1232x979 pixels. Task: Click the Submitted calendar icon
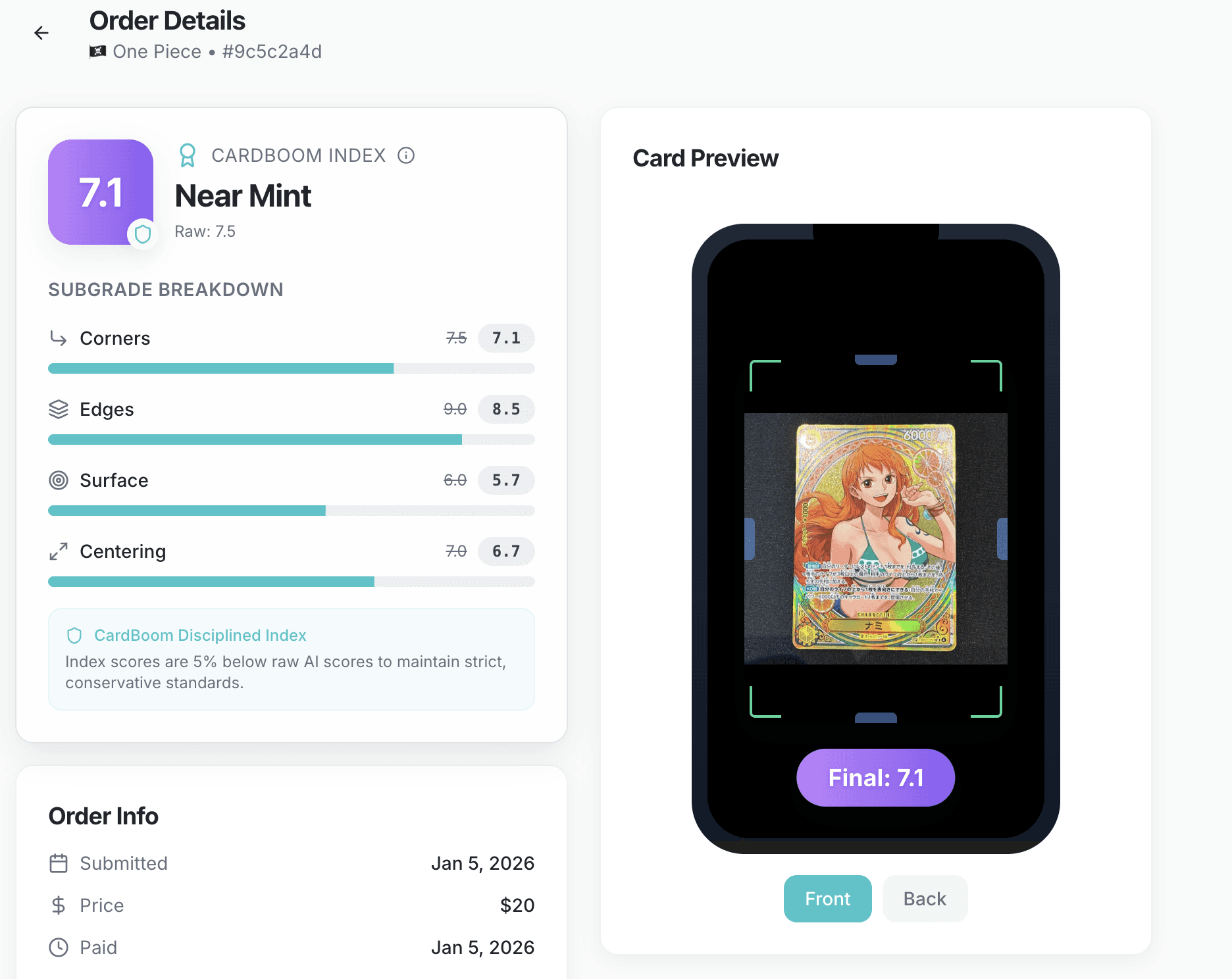(59, 863)
